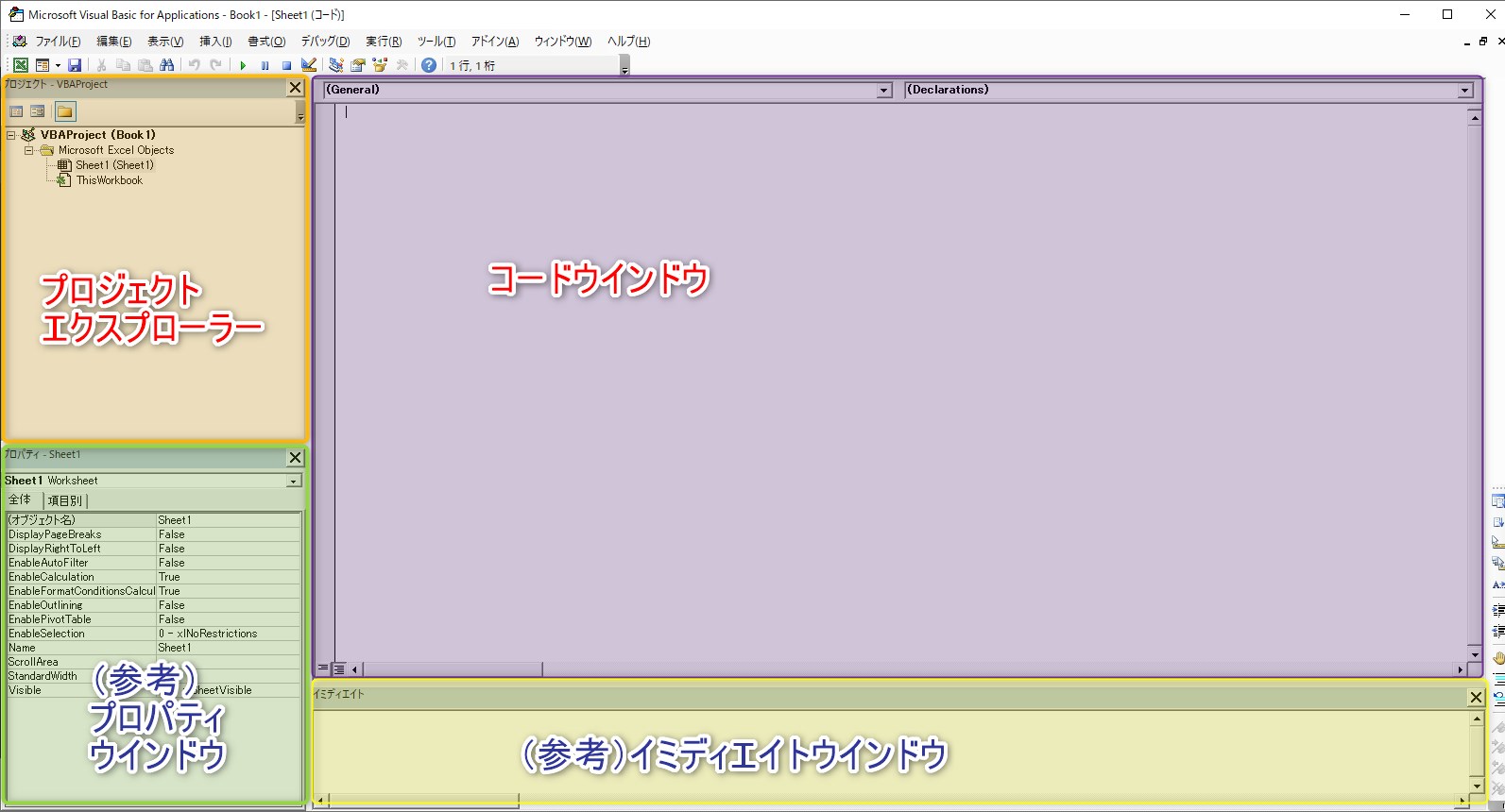Close the Project Explorer pane
This screenshot has width=1505, height=812.
click(x=295, y=87)
